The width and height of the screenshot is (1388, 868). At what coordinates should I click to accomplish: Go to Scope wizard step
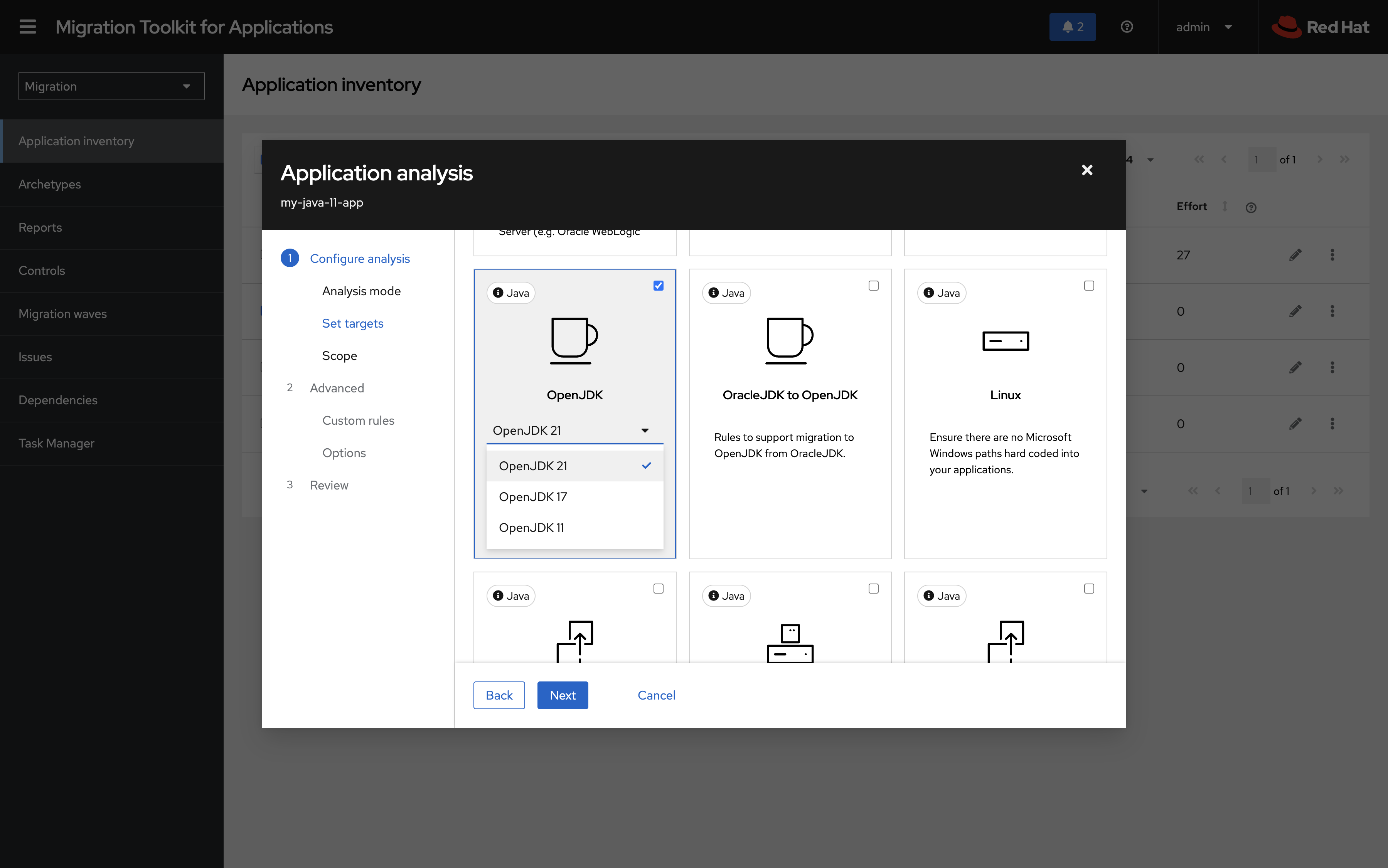point(339,355)
